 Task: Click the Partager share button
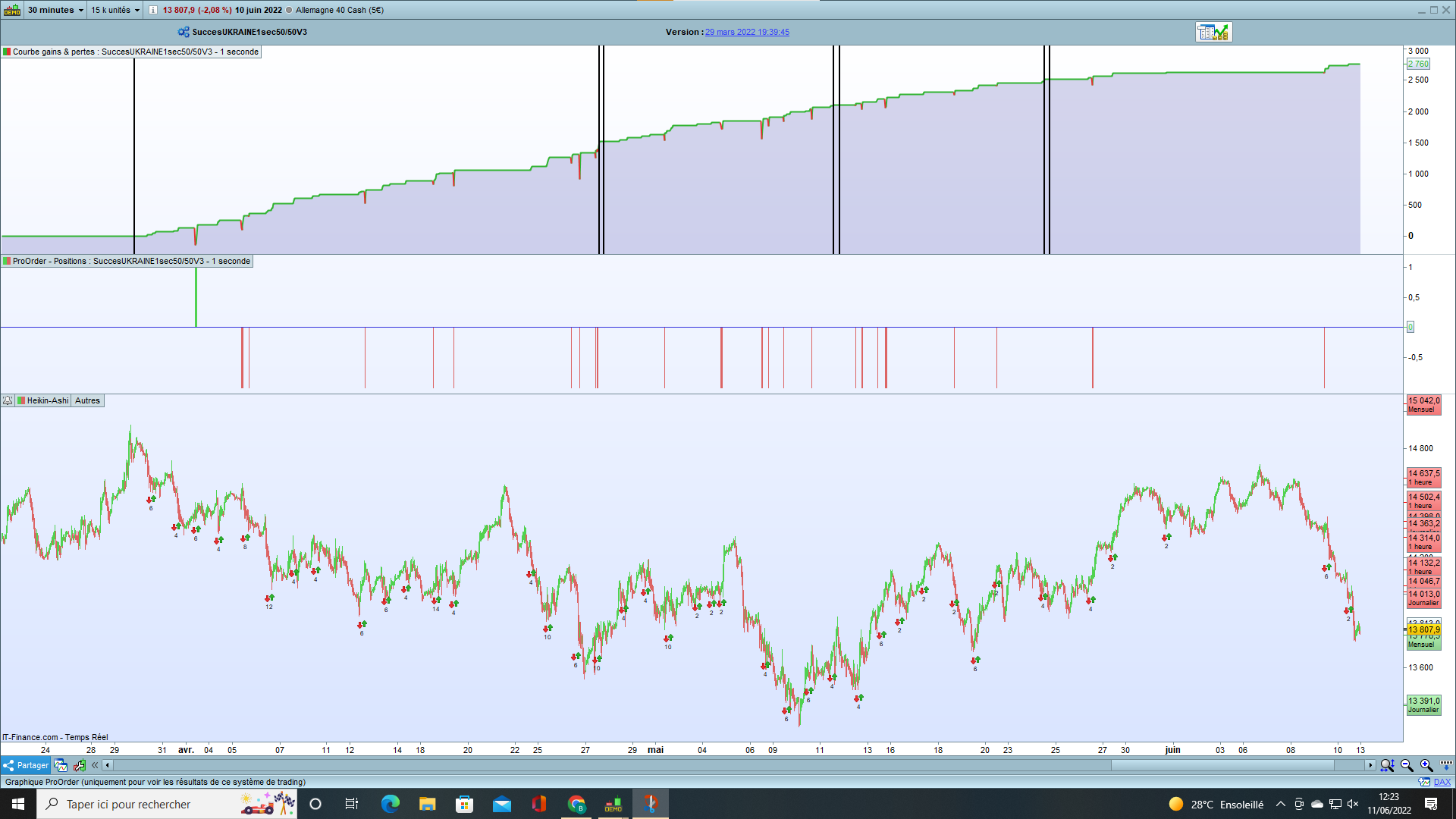coord(26,765)
